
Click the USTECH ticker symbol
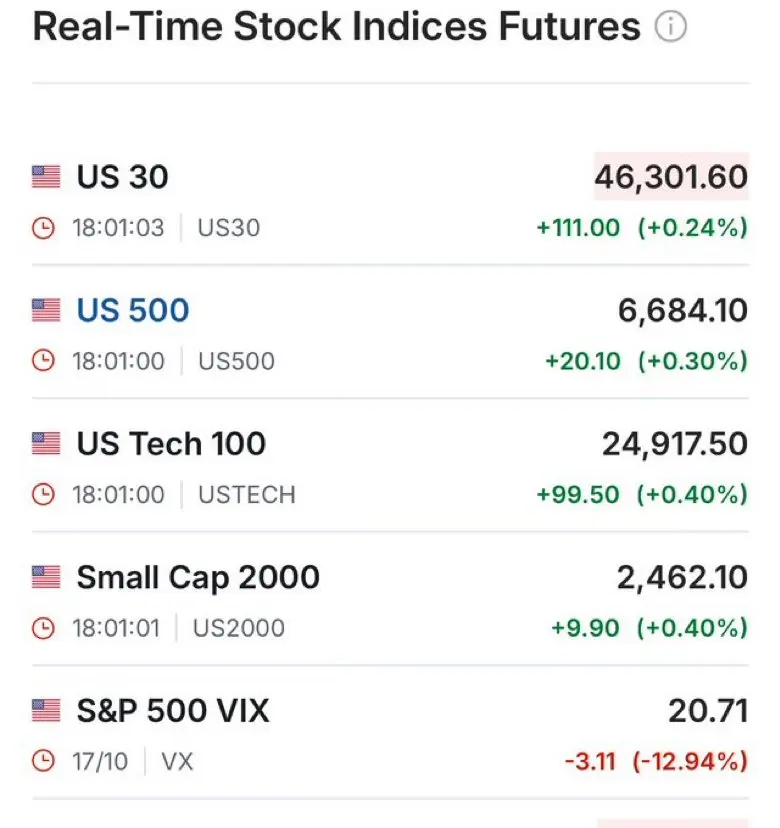pos(247,494)
